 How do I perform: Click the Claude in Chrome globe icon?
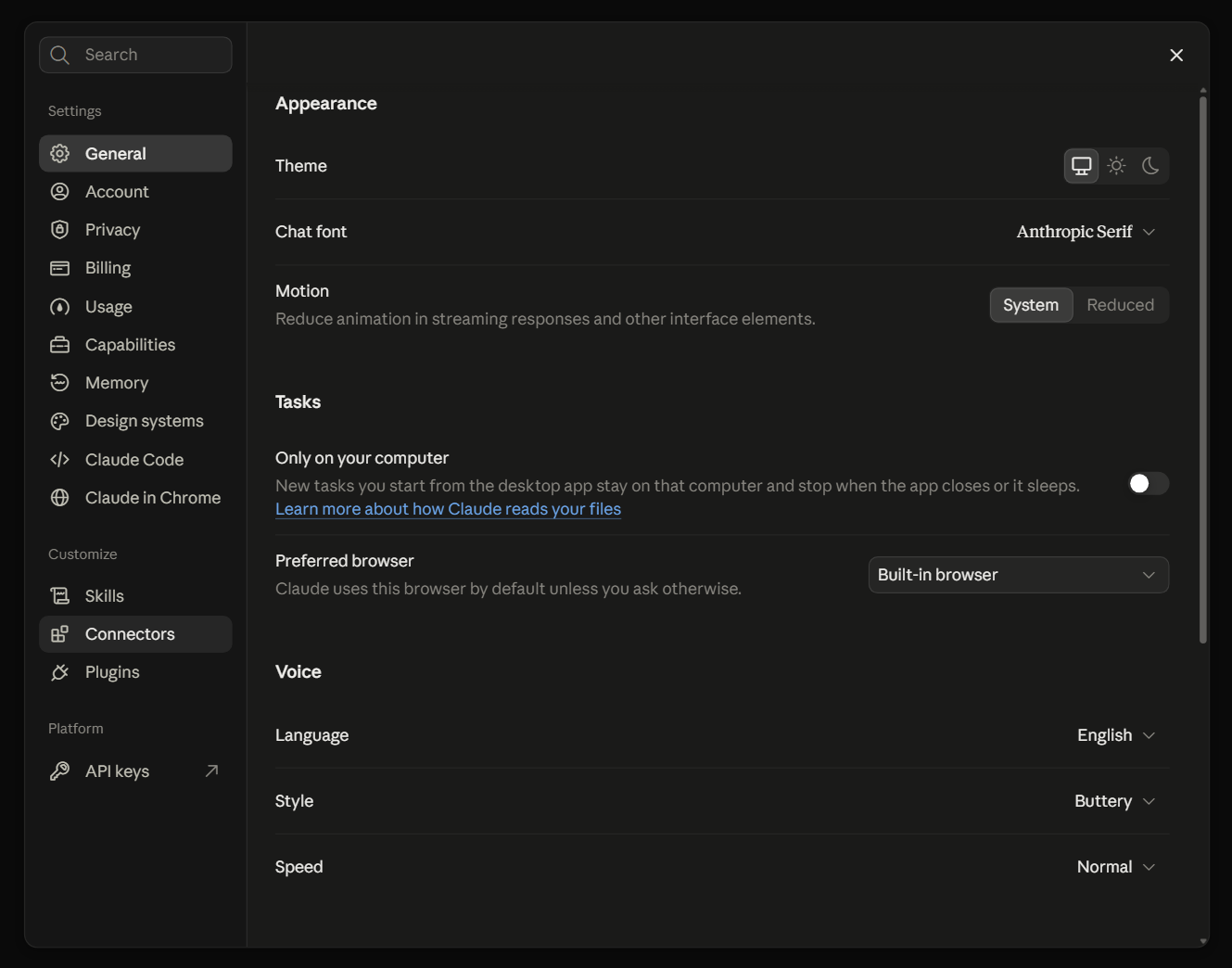coord(60,497)
